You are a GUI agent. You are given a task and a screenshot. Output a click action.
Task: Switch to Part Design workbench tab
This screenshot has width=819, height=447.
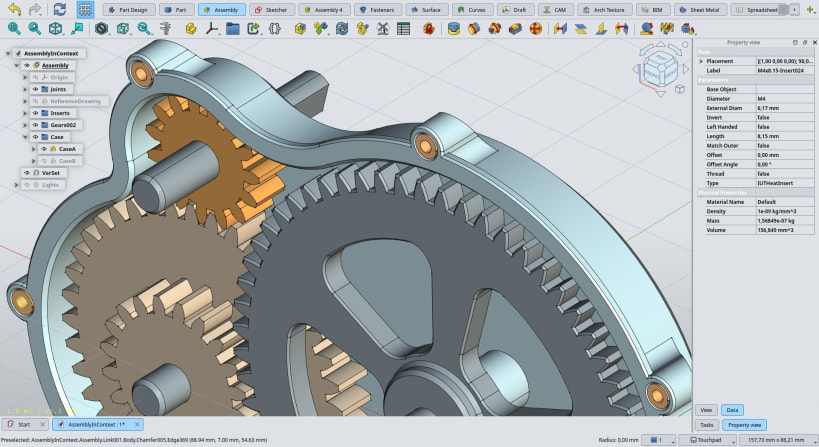pyautogui.click(x=129, y=9)
